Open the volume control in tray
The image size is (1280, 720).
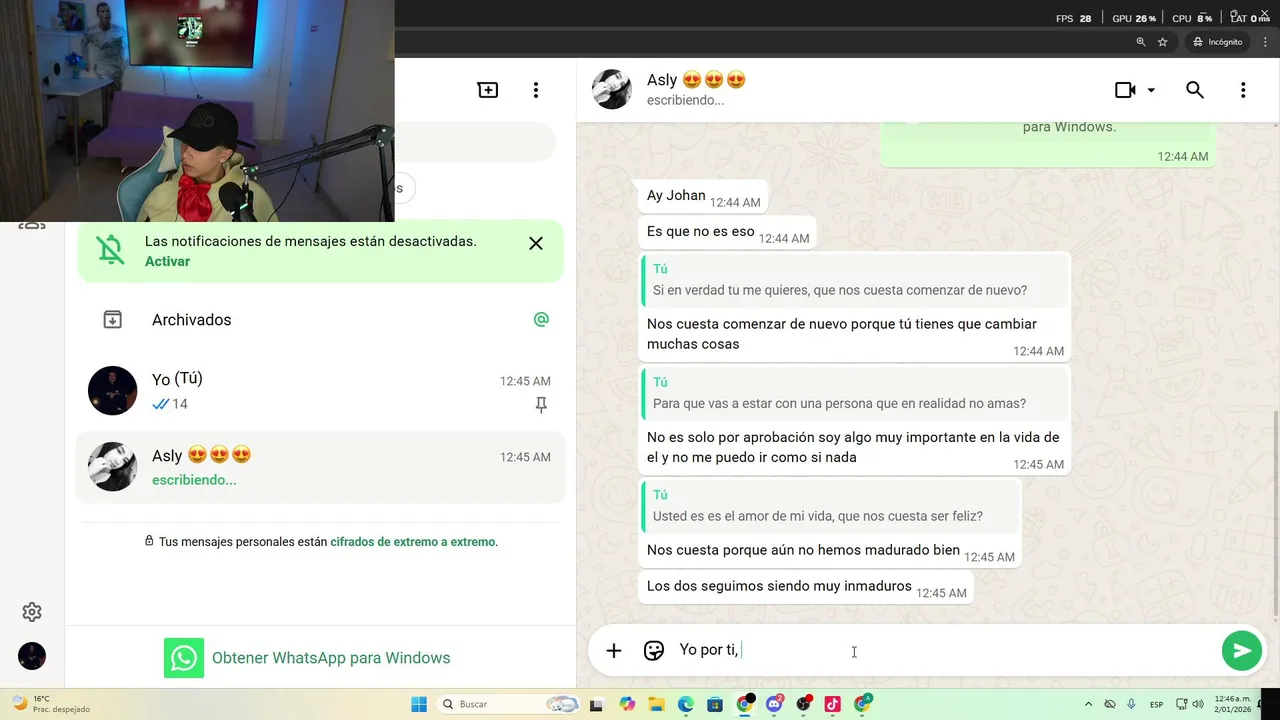(1198, 704)
